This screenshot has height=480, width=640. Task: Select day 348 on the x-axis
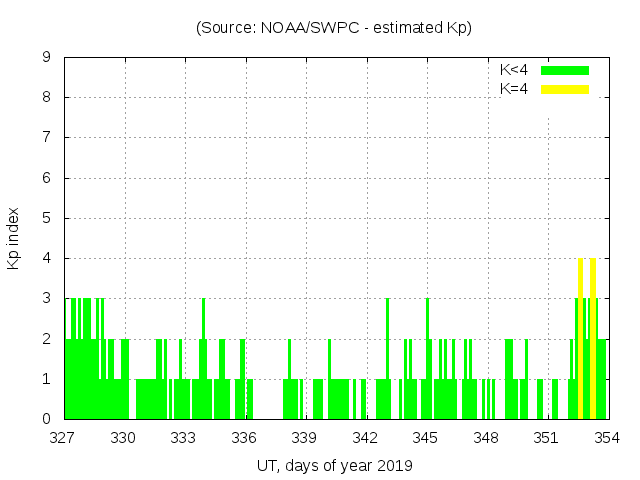click(487, 438)
